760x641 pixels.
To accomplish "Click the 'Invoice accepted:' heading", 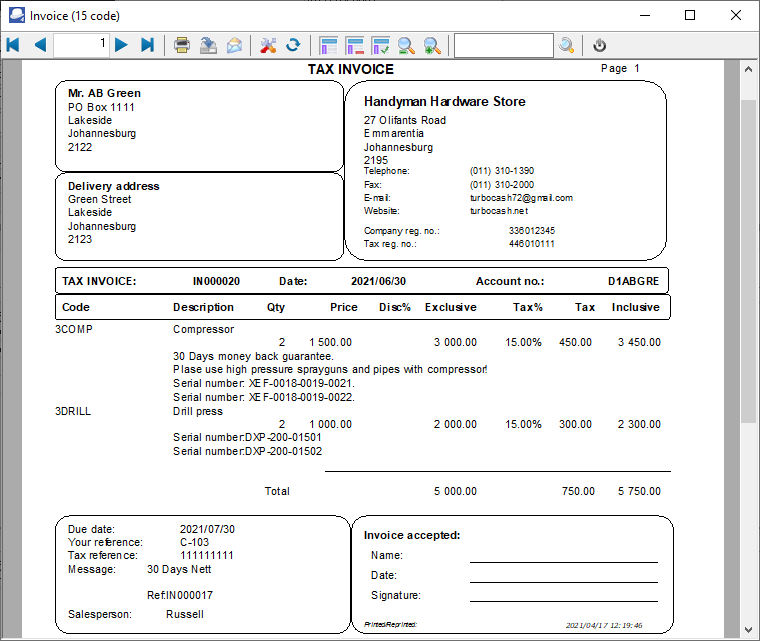I will (412, 535).
